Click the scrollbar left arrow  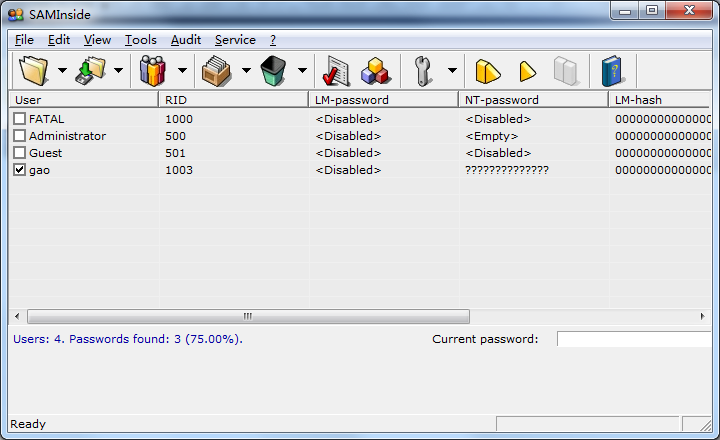click(x=17, y=316)
